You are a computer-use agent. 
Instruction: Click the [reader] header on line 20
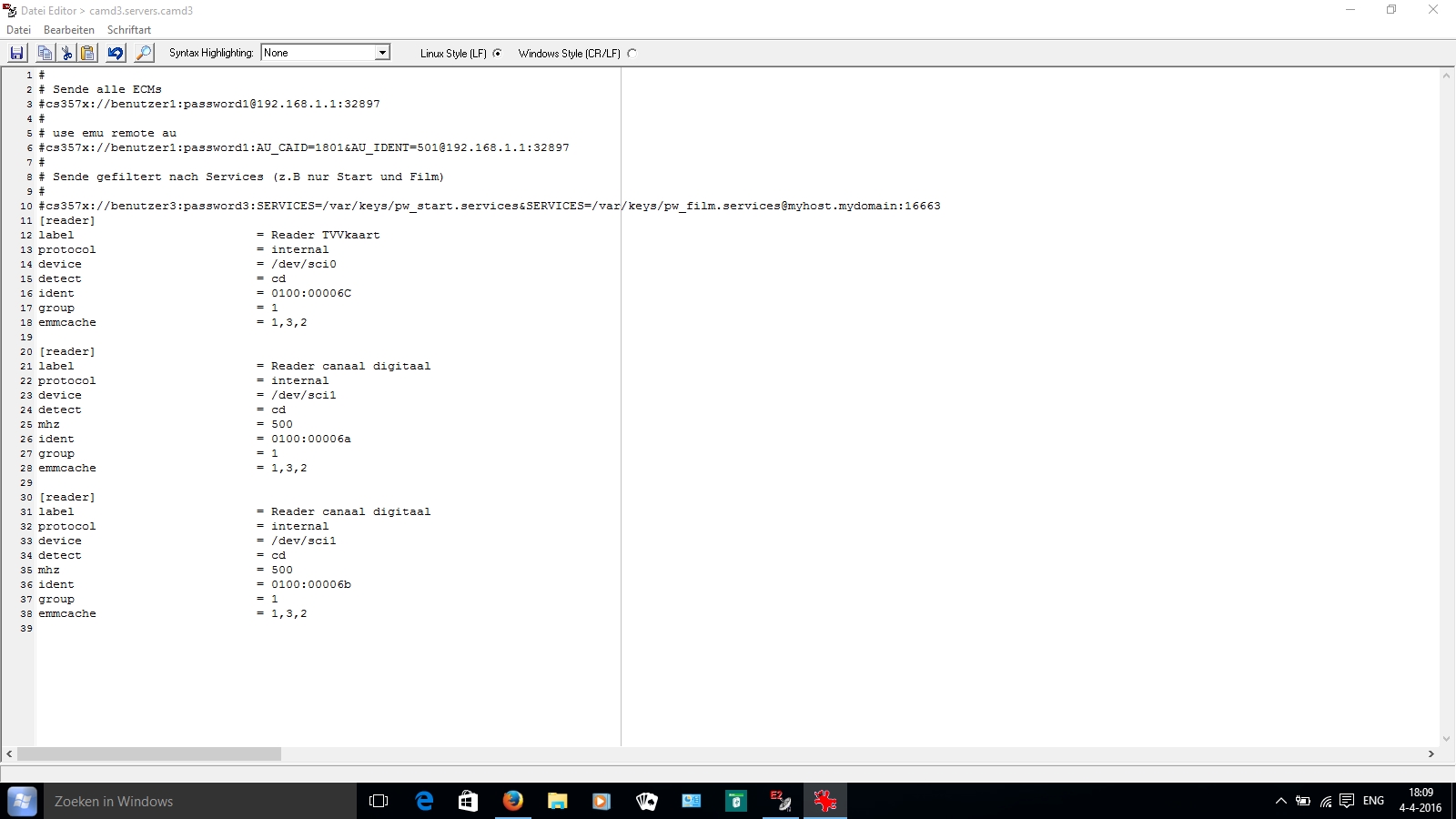pyautogui.click(x=66, y=351)
